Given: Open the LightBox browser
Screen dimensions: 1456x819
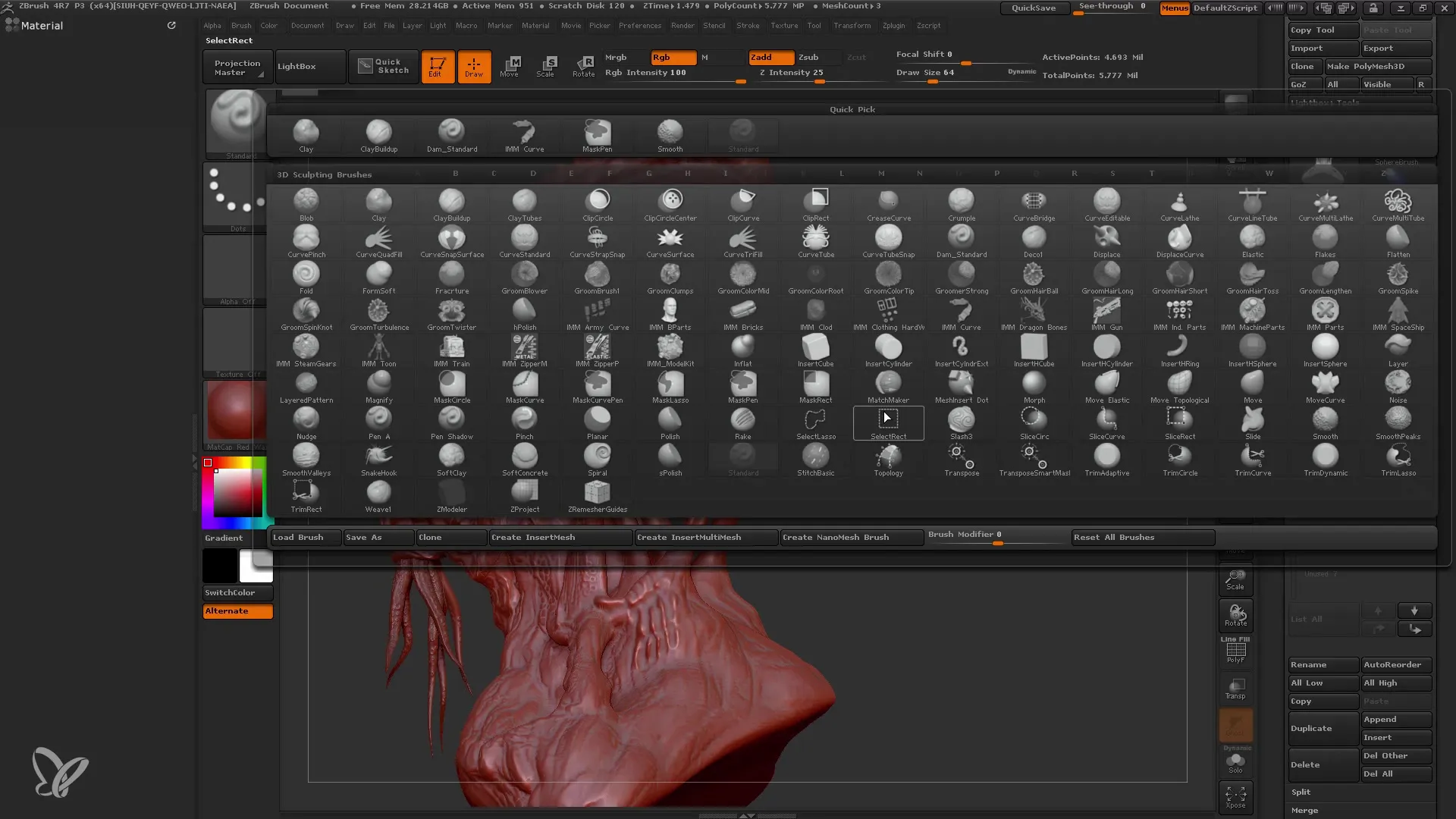Looking at the screenshot, I should (296, 66).
